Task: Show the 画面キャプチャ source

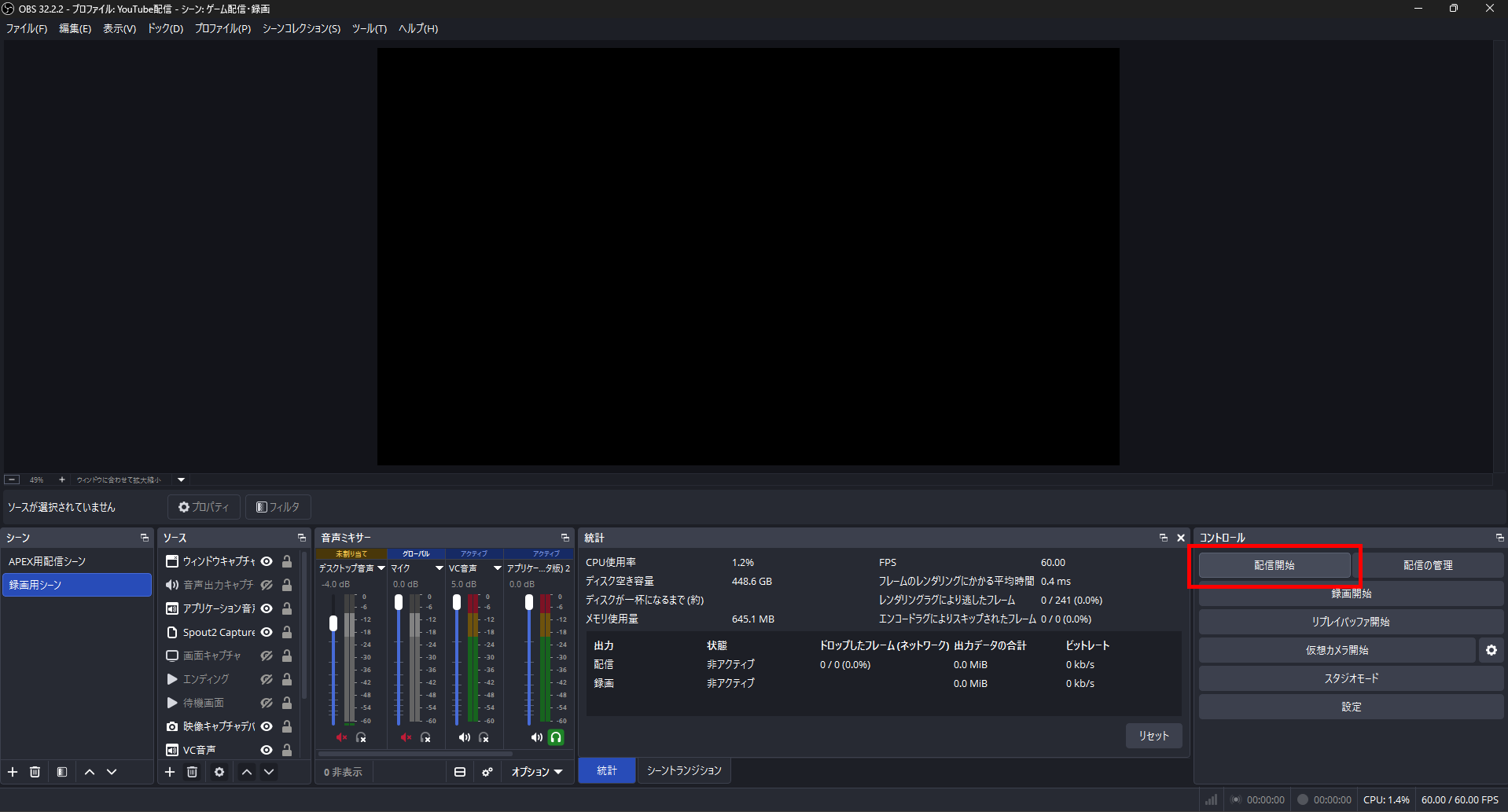Action: (x=267, y=656)
